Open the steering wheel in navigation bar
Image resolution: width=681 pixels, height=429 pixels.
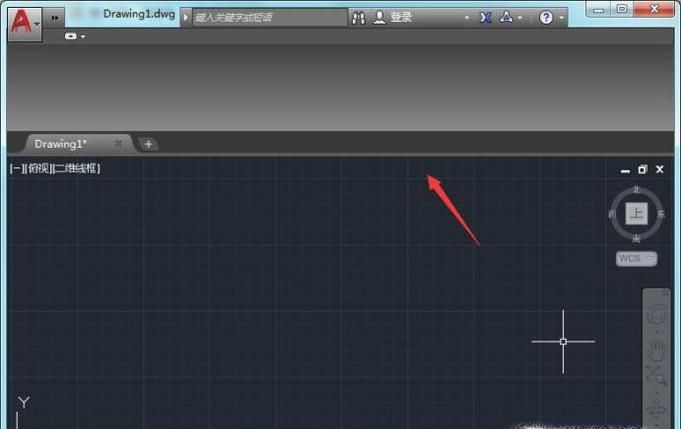click(656, 315)
